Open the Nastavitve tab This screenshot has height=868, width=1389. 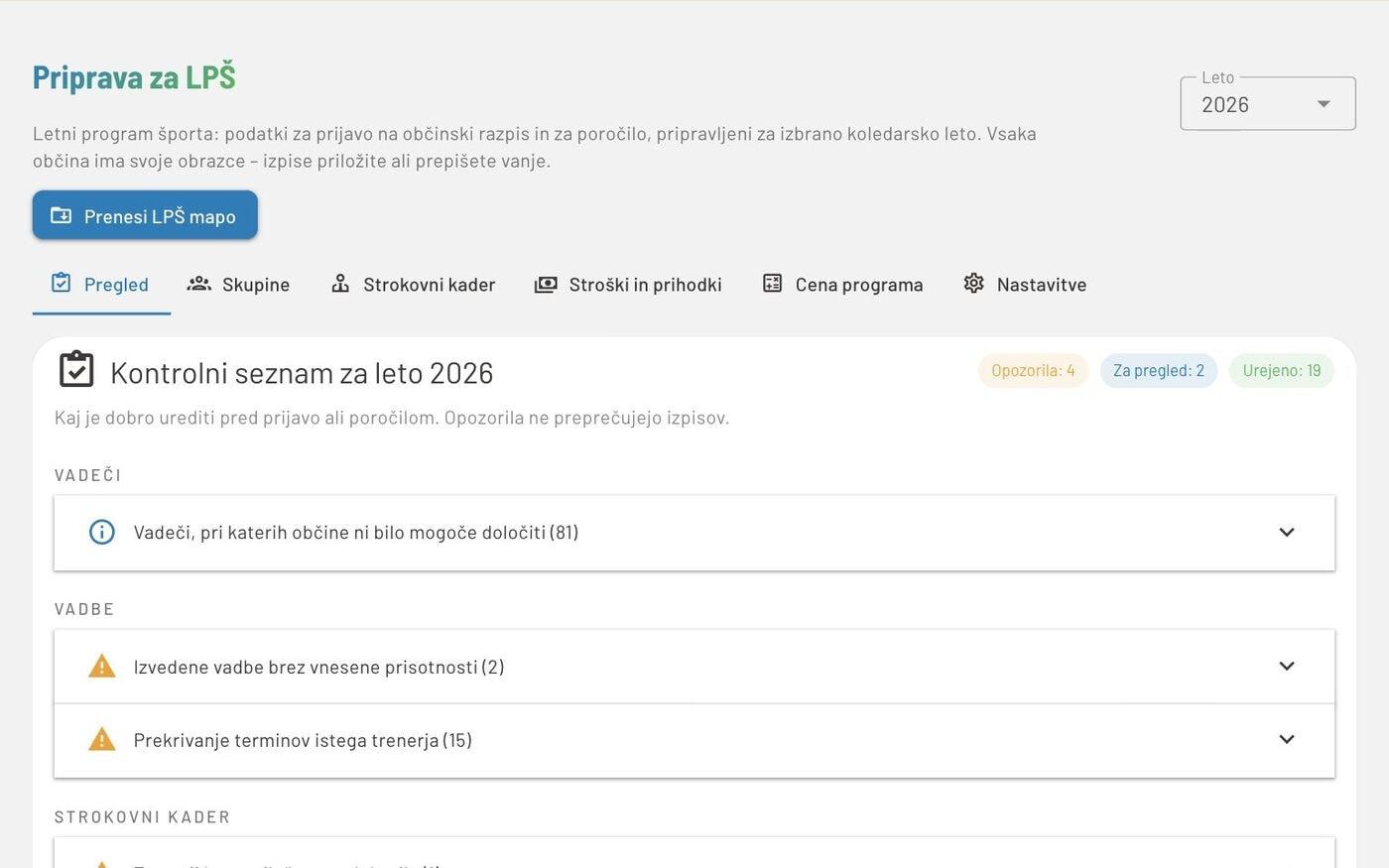(x=1025, y=285)
